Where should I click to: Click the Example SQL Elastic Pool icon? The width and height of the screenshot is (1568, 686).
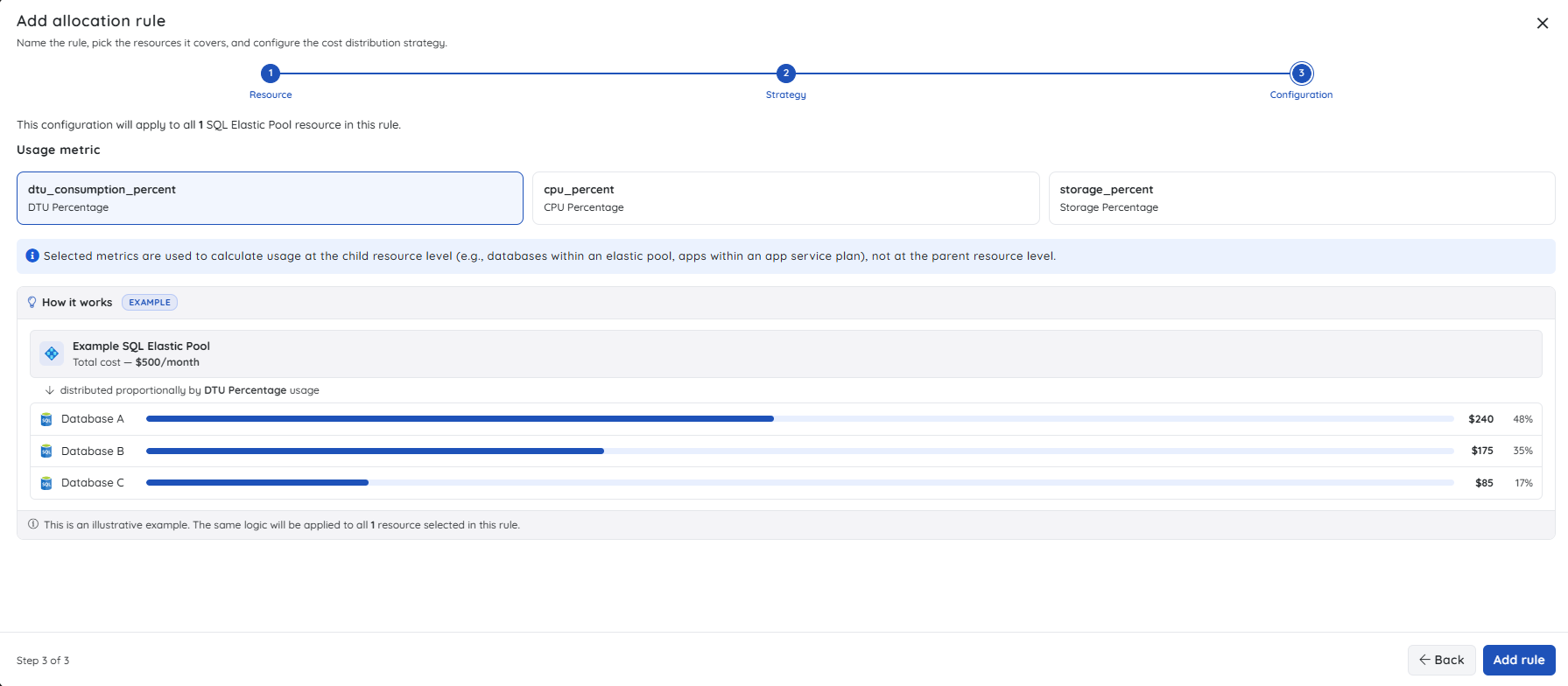click(52, 353)
